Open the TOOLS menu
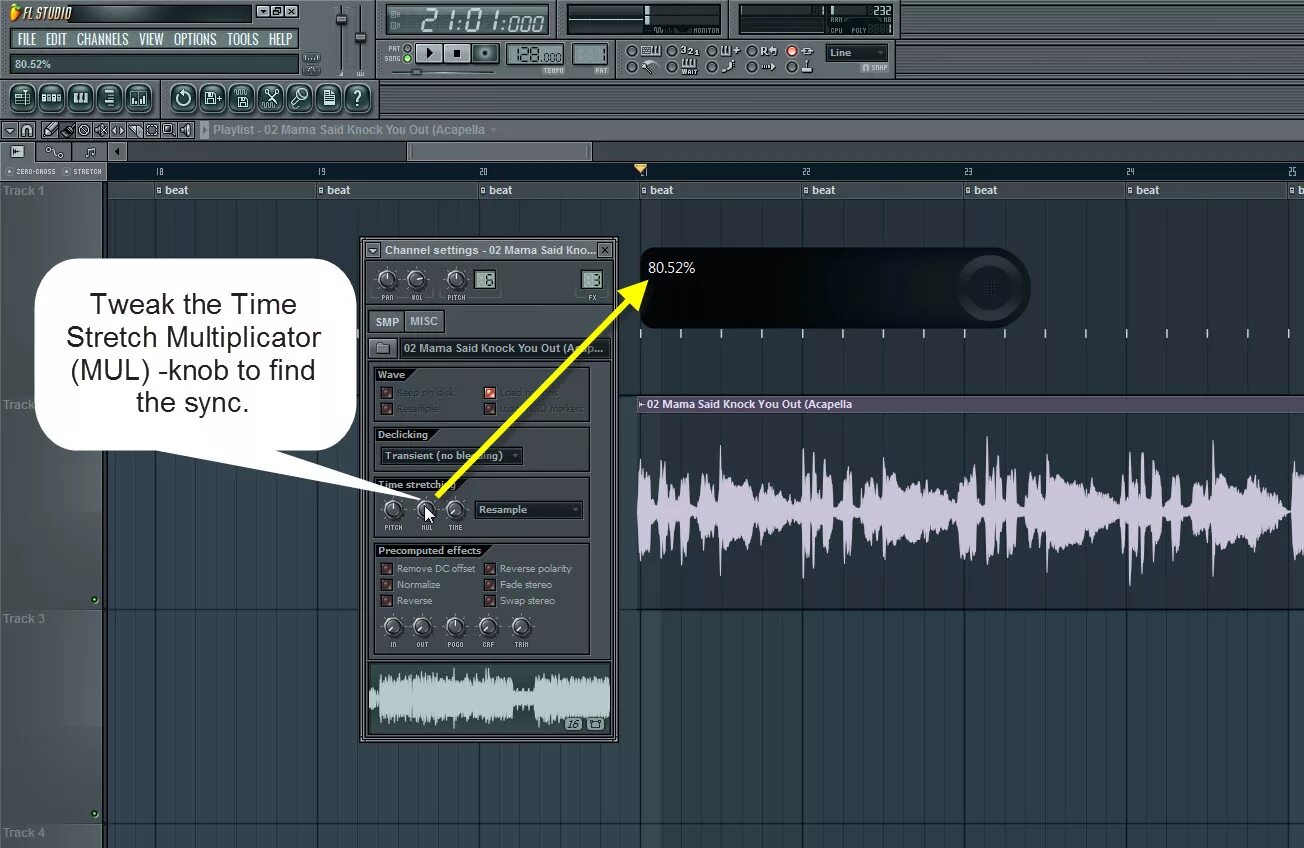1304x848 pixels. click(x=242, y=39)
